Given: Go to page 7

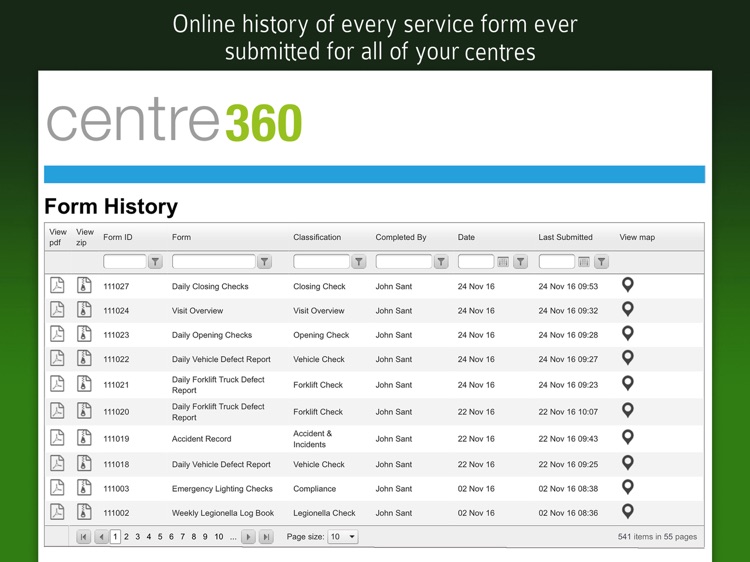Looking at the screenshot, I should [182, 537].
